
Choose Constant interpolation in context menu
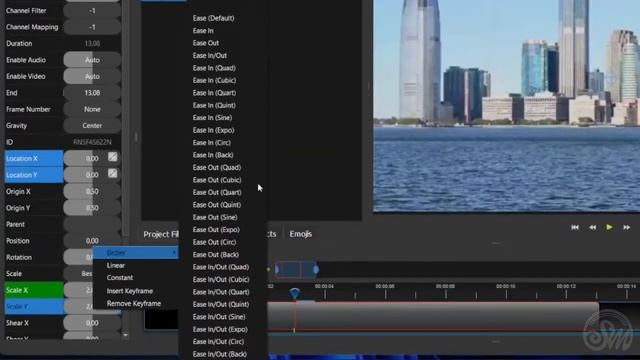point(120,278)
